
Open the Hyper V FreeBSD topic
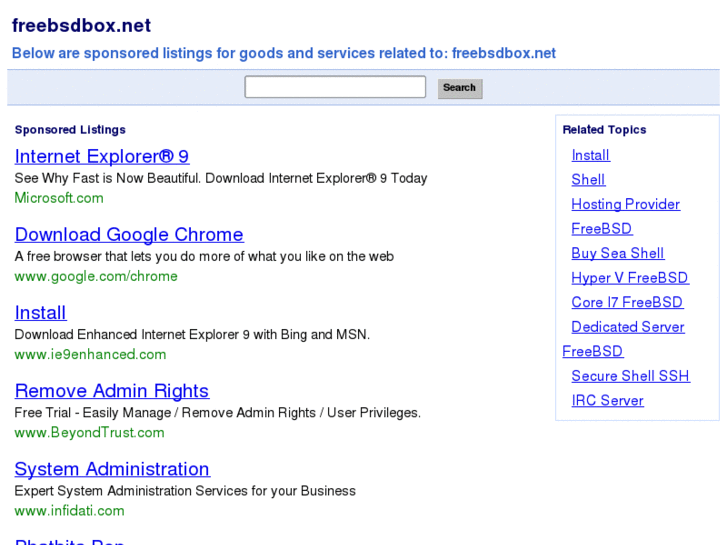(629, 278)
